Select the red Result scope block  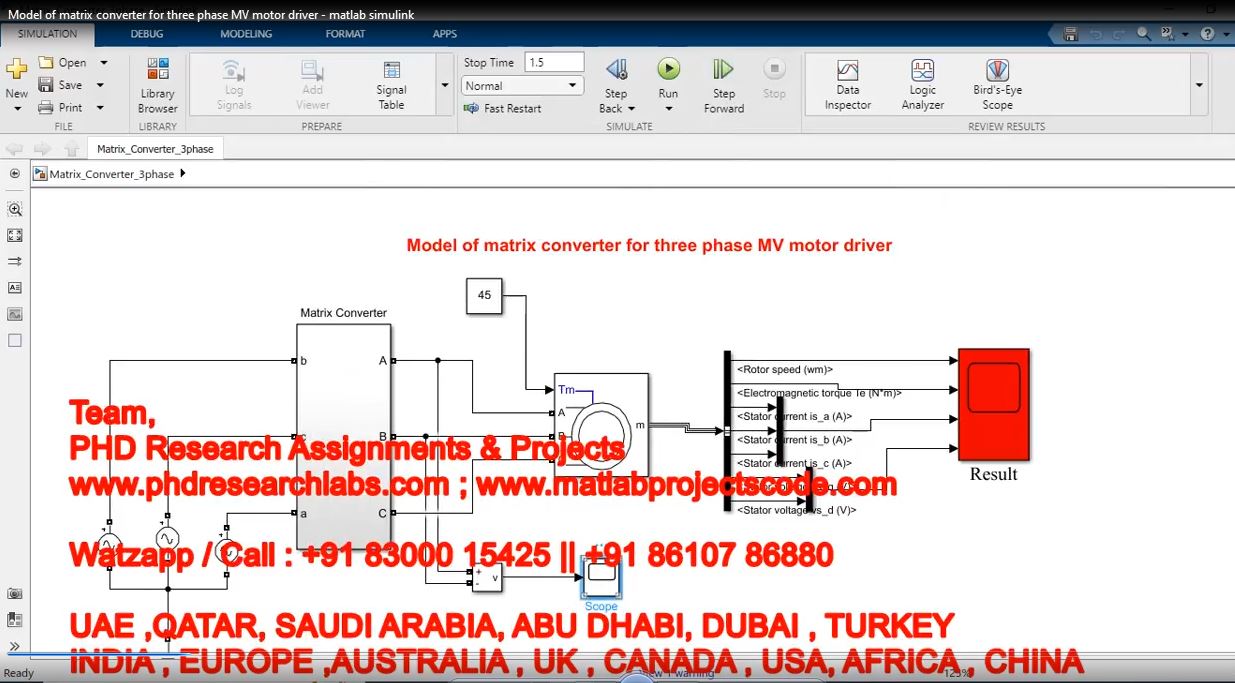click(993, 404)
